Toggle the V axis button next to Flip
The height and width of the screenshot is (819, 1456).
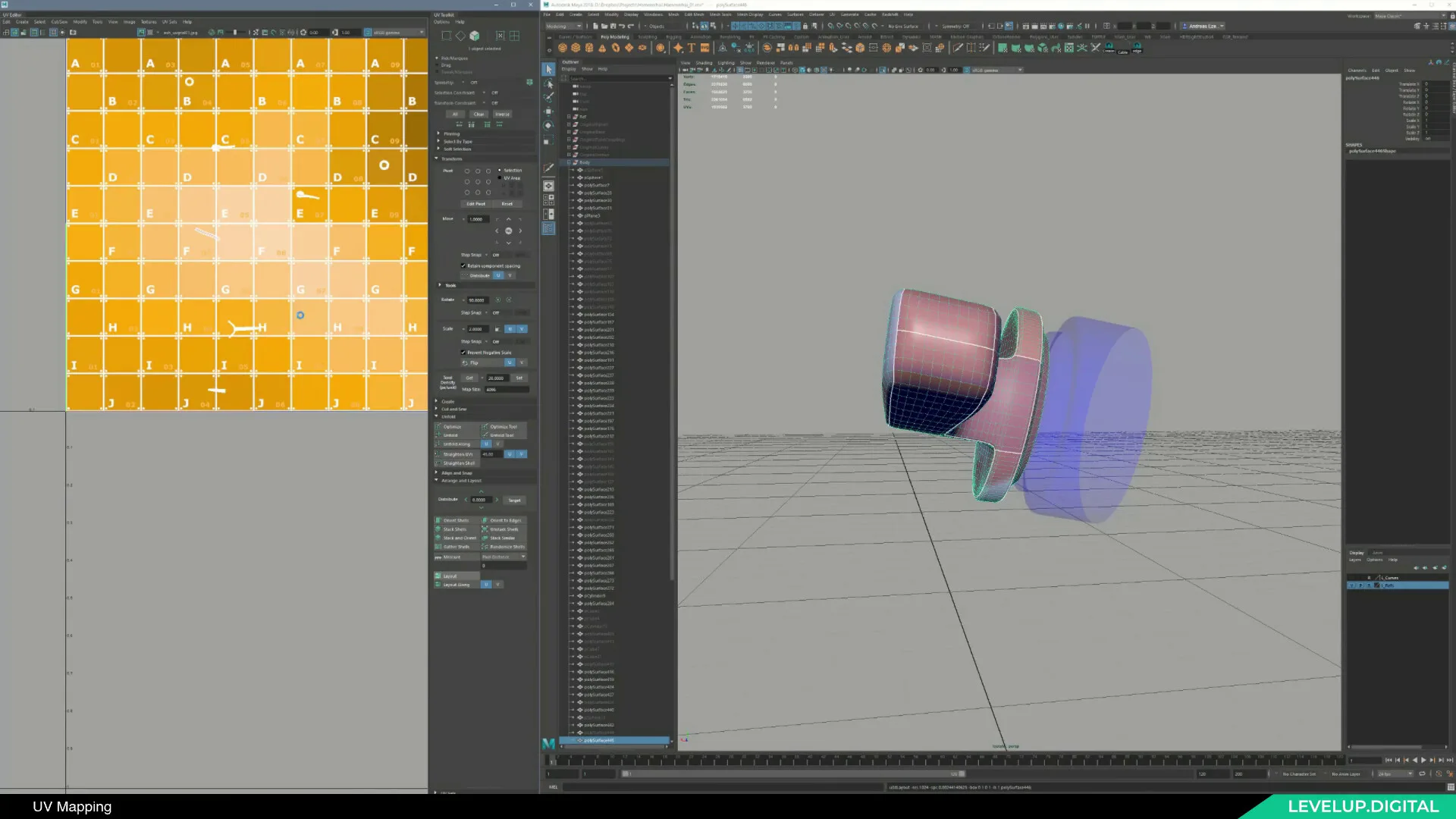[522, 362]
